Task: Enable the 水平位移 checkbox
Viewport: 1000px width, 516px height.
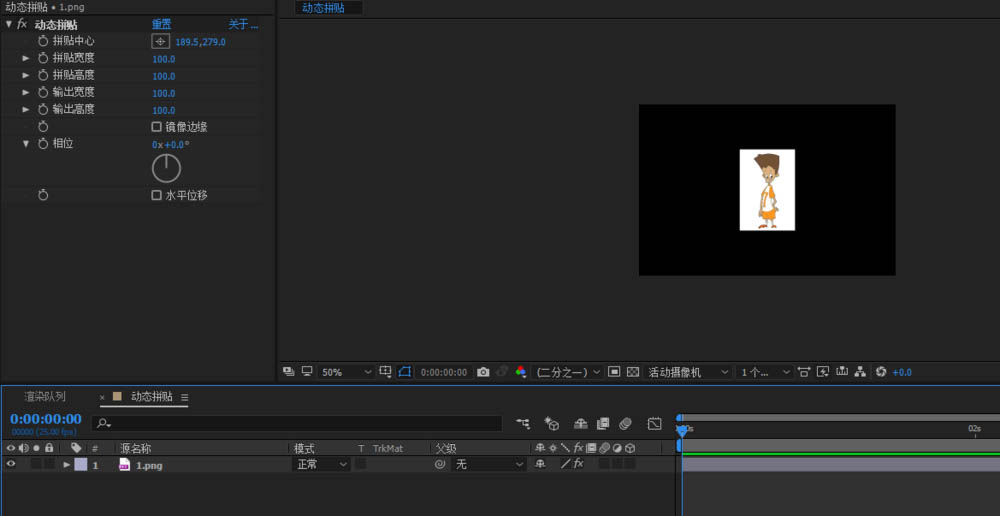Action: click(x=156, y=195)
